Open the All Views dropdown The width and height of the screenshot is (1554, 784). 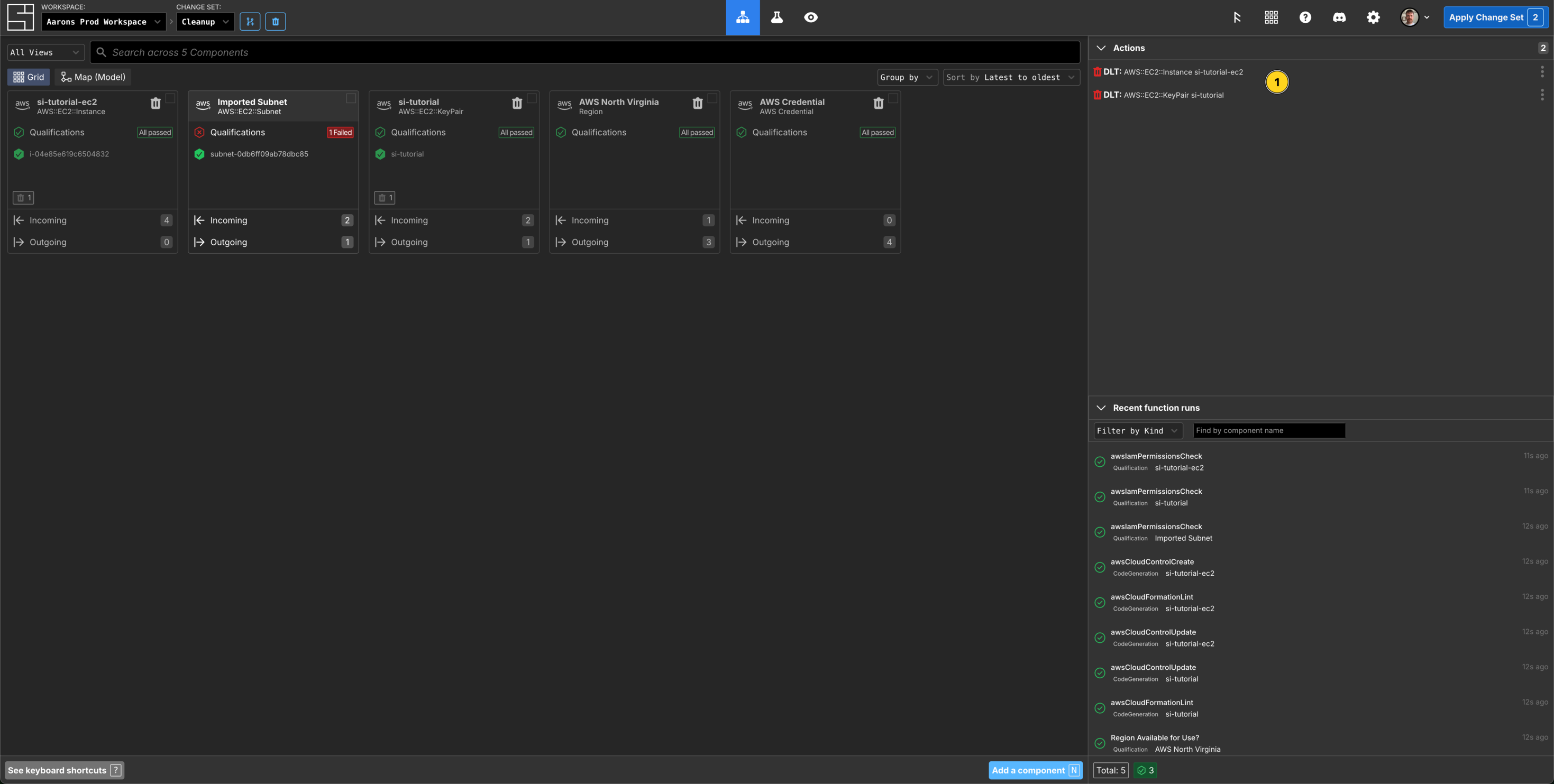(46, 52)
